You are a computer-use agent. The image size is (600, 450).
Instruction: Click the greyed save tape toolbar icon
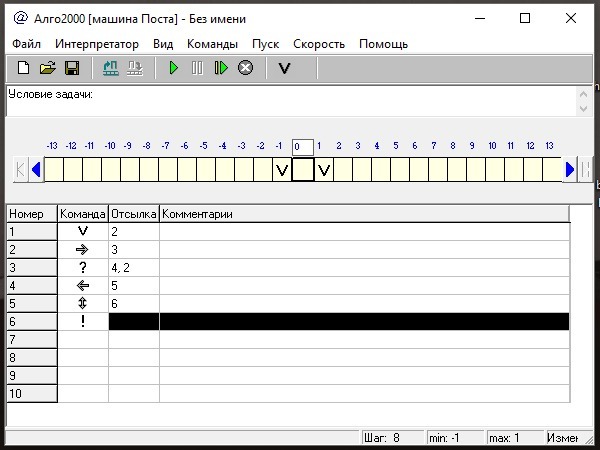(135, 68)
